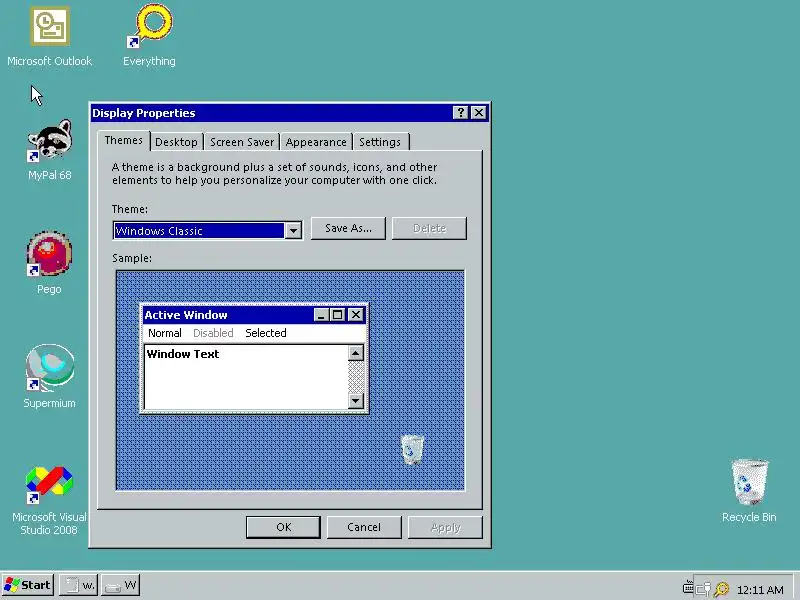Click the disabled Delete button
Image resolution: width=800 pixels, height=600 pixels.
(x=429, y=228)
